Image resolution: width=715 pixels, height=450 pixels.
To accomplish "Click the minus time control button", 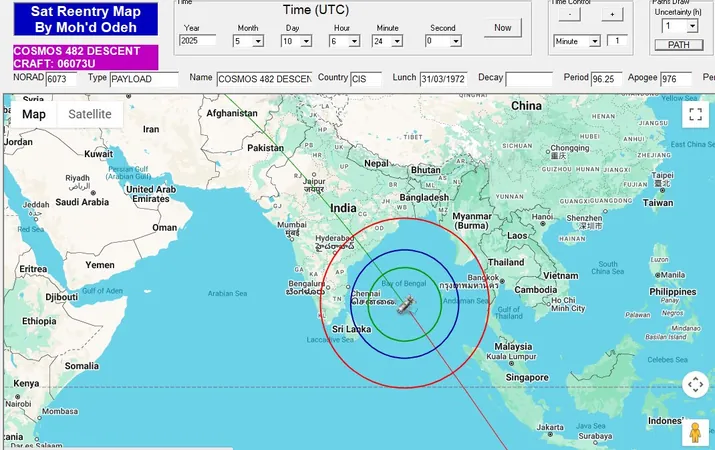I will tap(570, 15).
